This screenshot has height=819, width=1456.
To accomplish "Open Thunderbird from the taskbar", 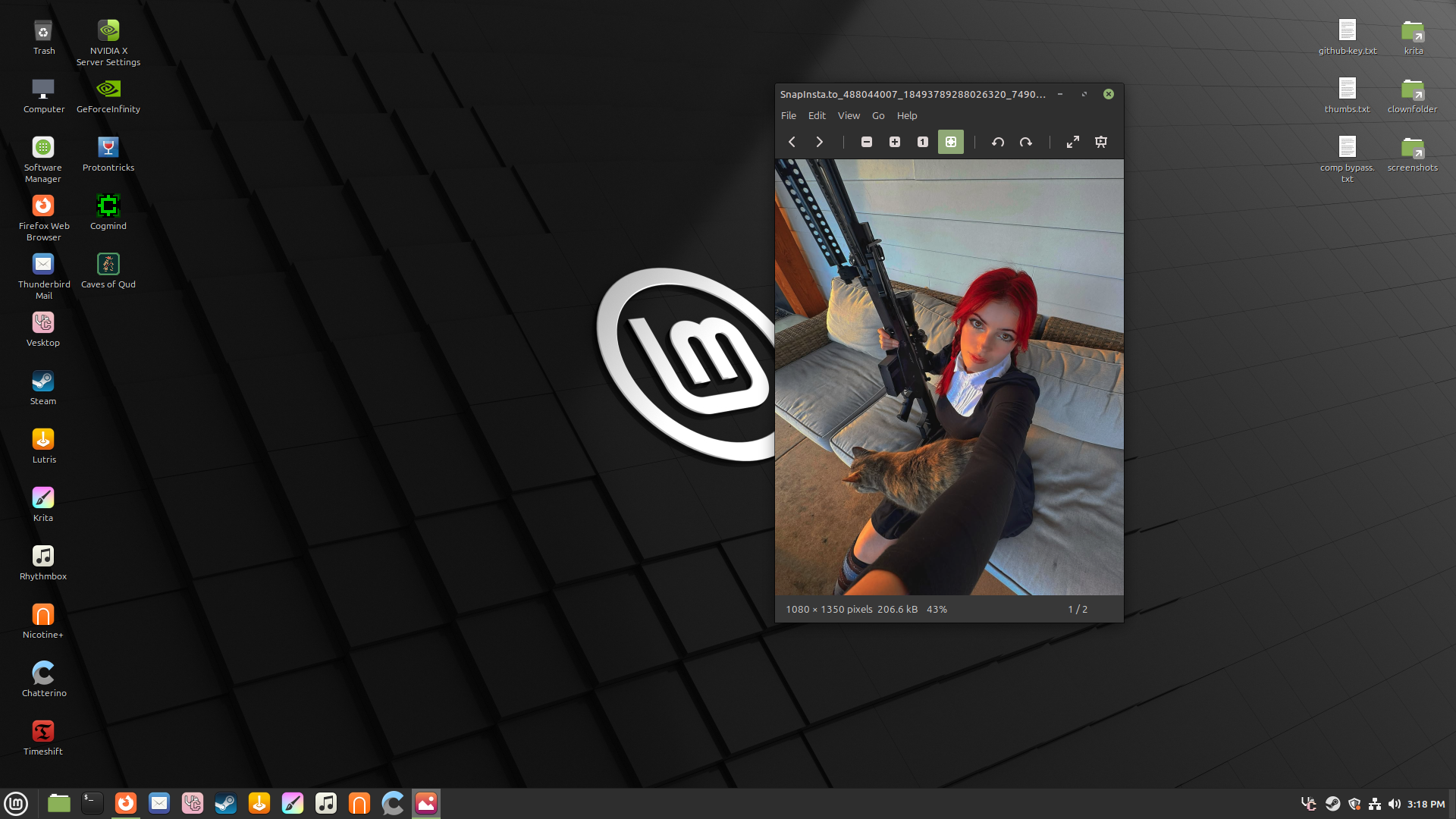I will point(159,803).
